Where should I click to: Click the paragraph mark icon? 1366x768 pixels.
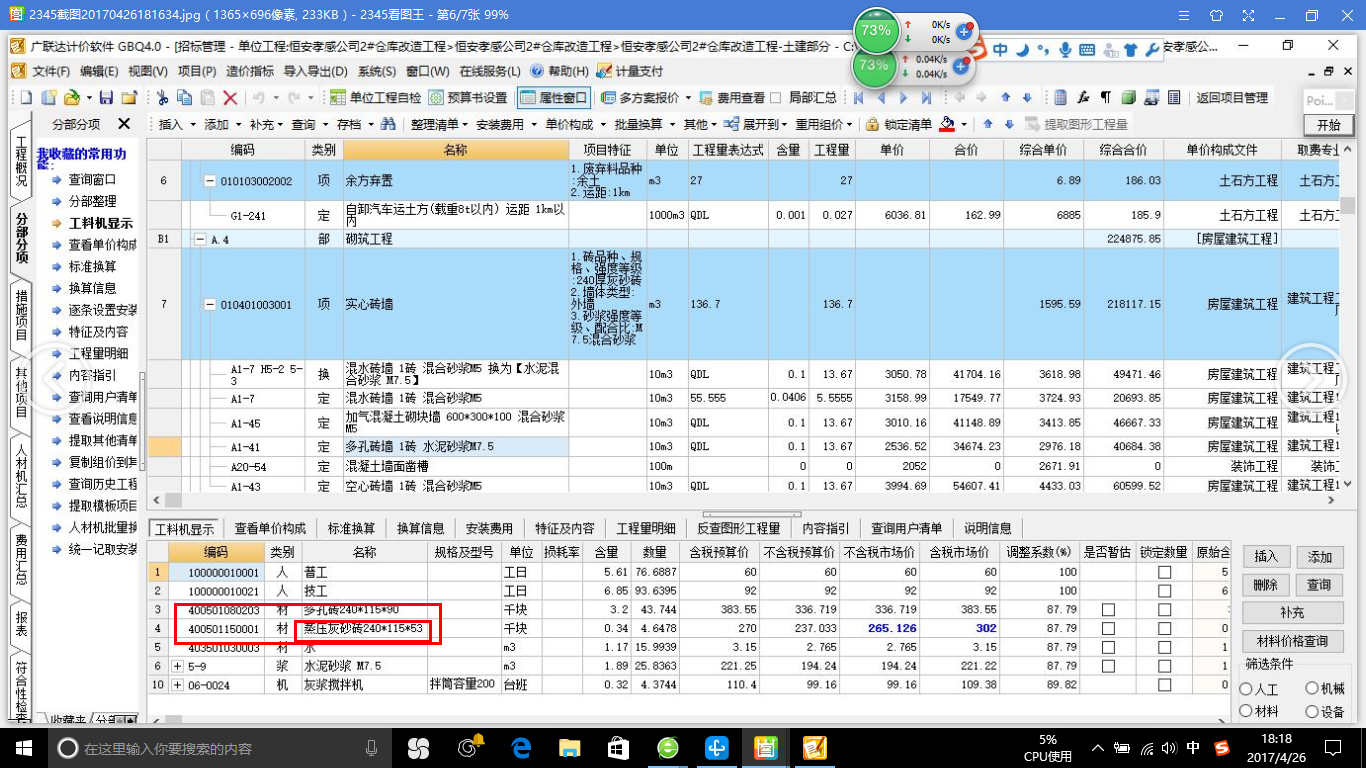pos(1105,97)
